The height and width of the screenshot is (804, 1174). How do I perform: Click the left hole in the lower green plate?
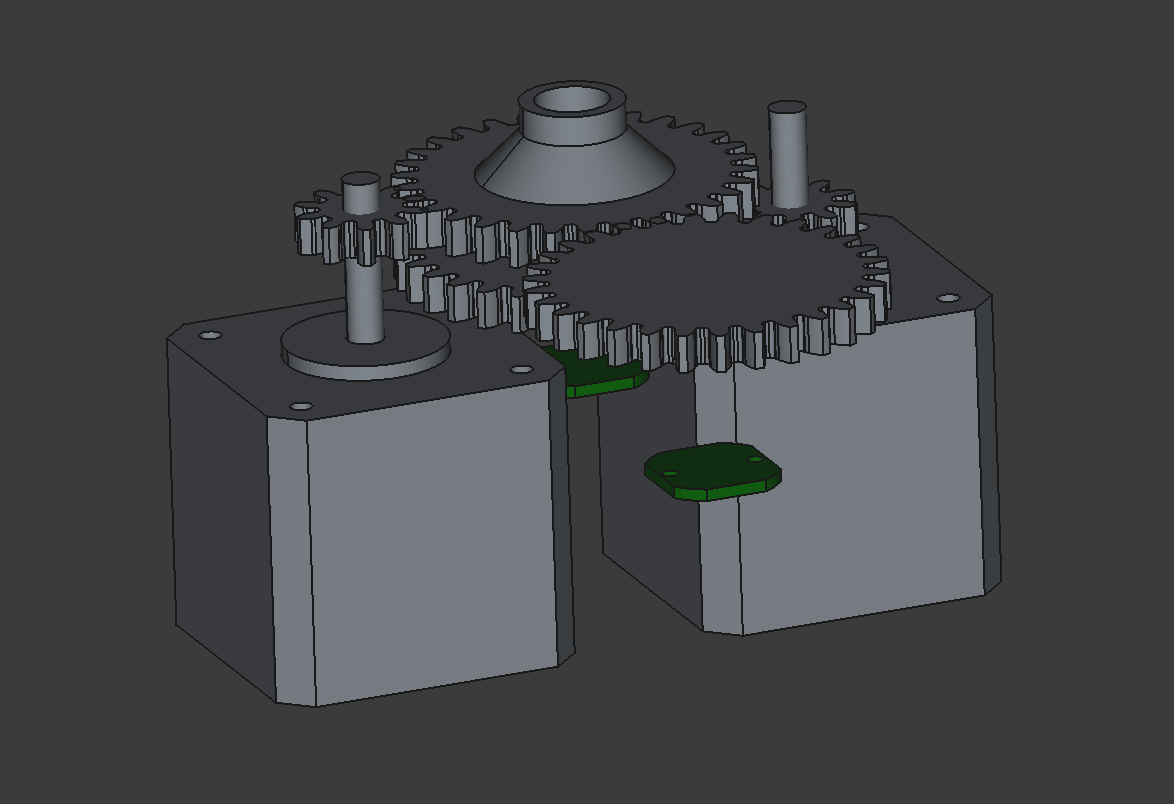(670, 473)
